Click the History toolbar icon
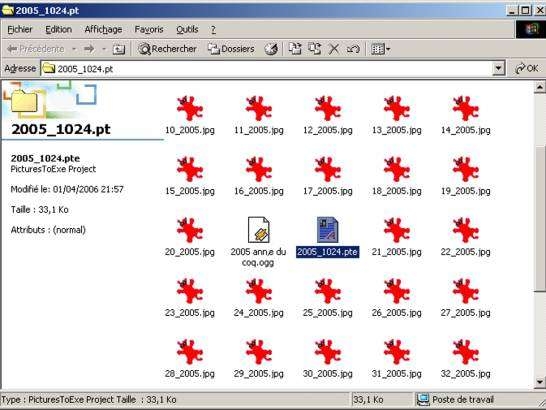This screenshot has width=546, height=410. coord(271,49)
